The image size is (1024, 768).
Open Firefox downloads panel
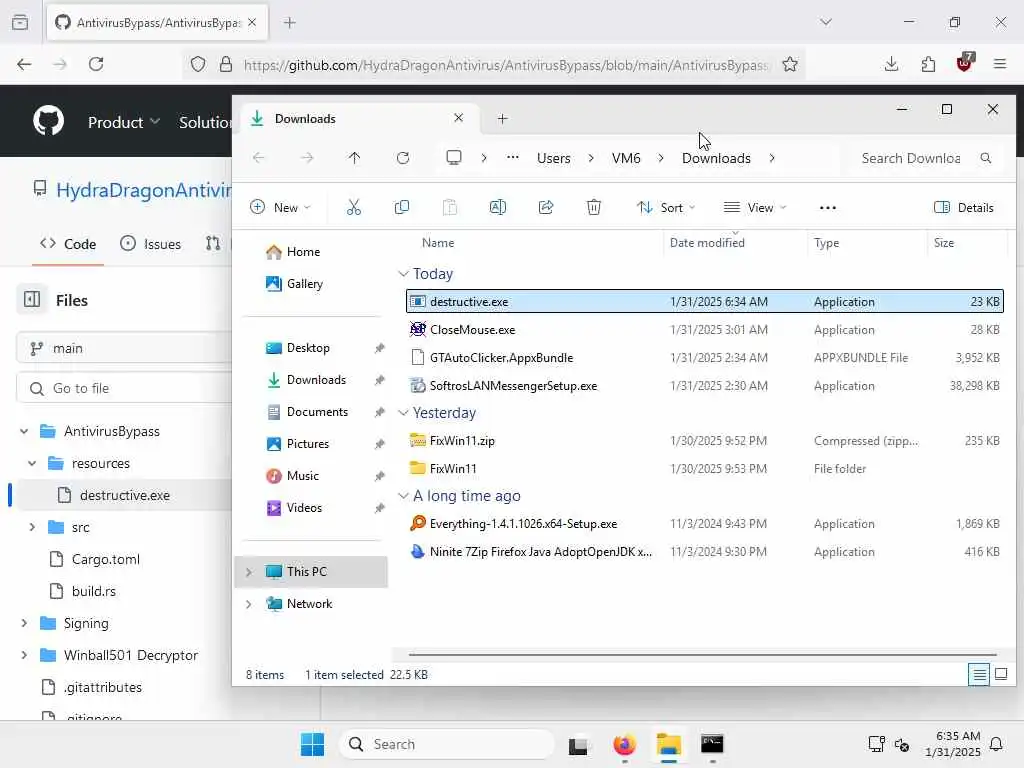point(891,64)
